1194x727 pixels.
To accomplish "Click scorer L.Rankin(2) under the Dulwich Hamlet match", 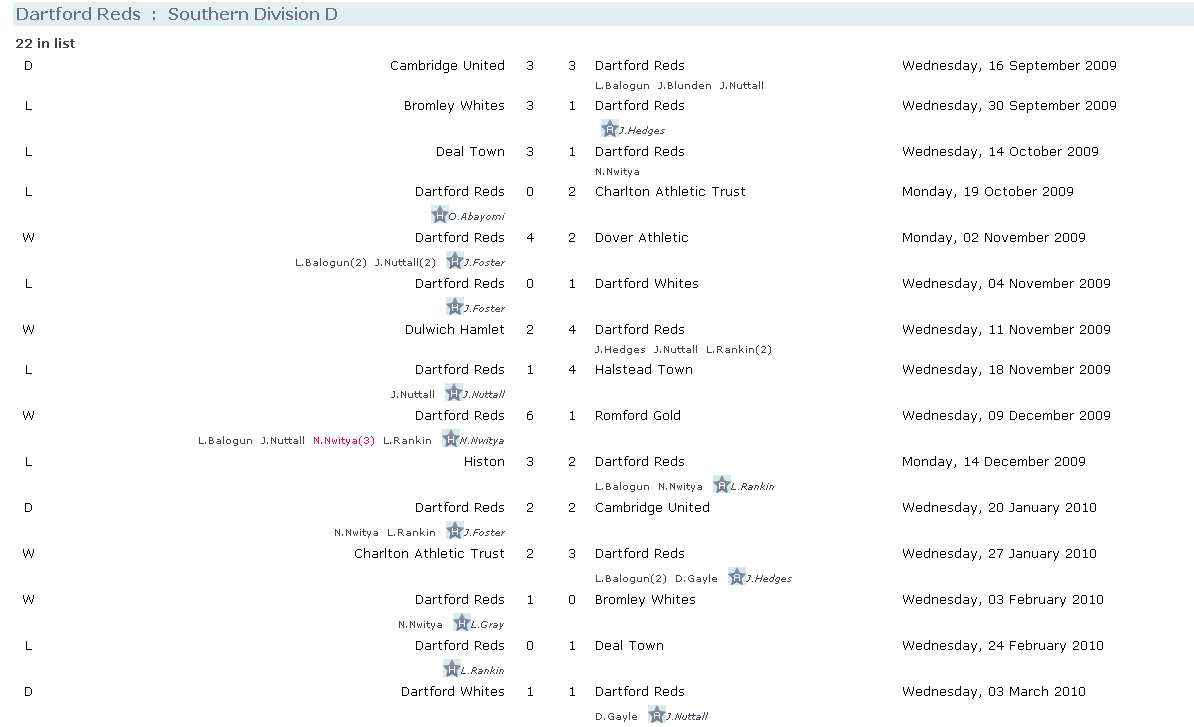I will 739,350.
